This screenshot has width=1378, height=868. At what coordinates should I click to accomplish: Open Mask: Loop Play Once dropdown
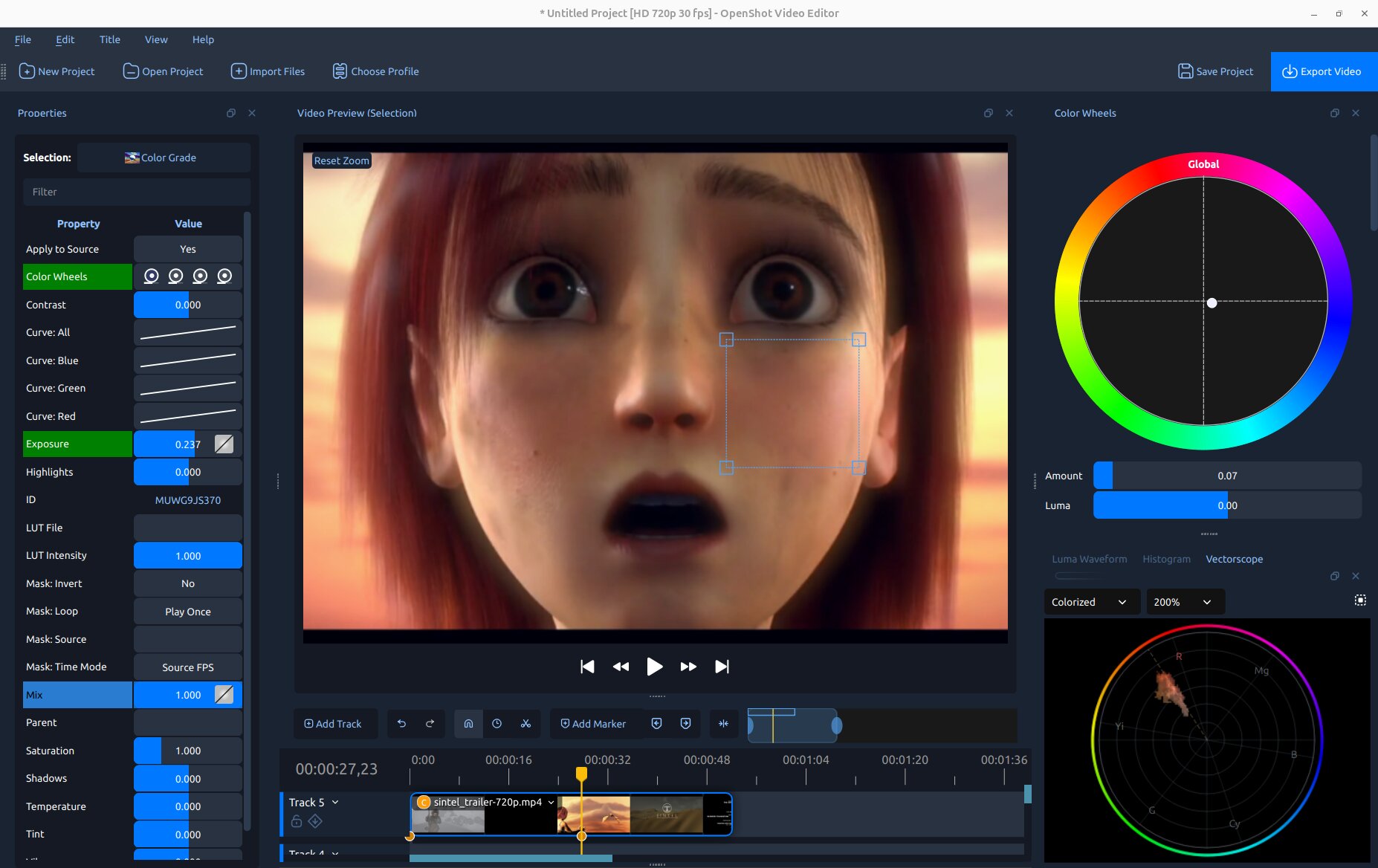pos(188,612)
